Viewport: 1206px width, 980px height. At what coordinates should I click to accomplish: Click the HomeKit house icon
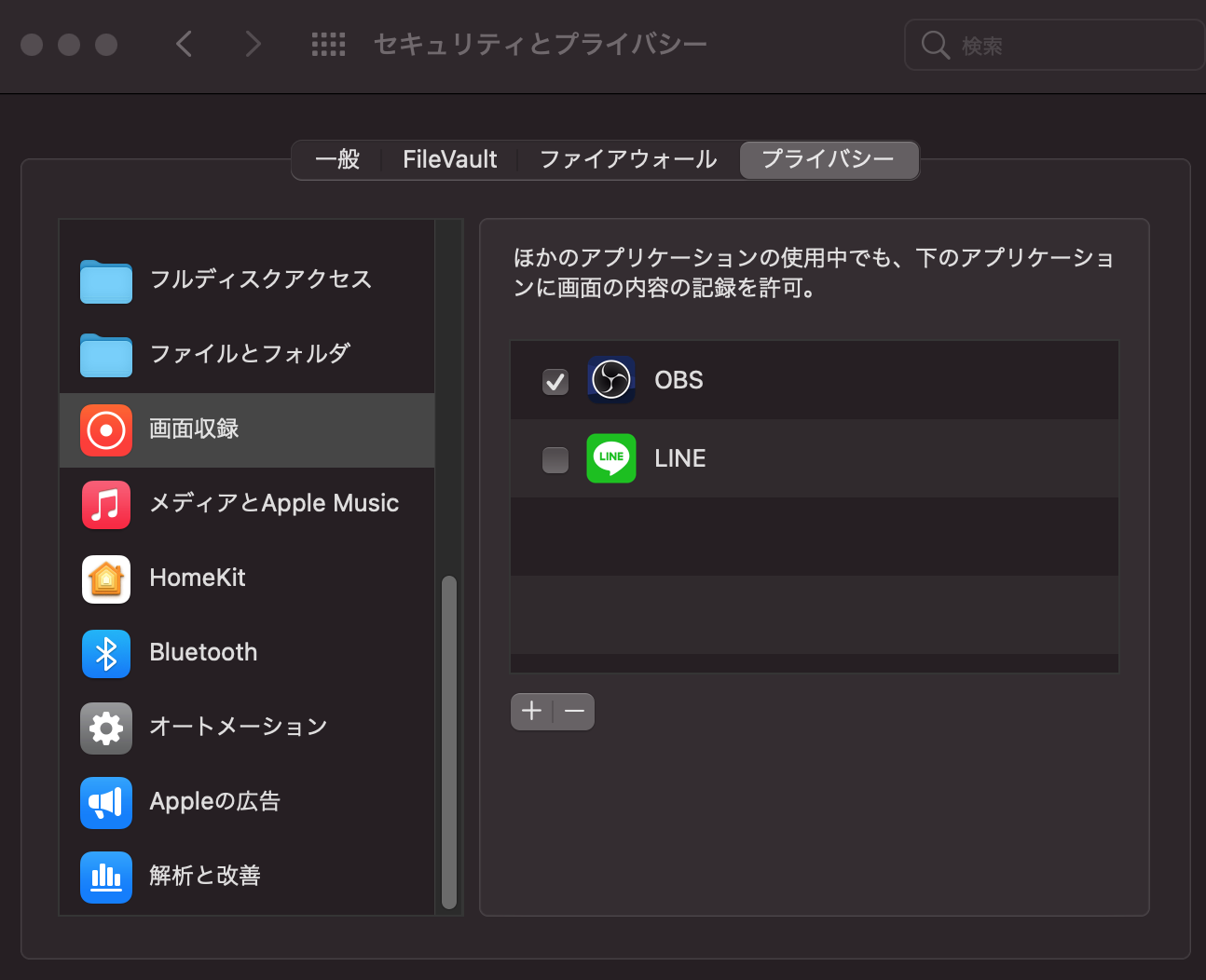coord(106,578)
